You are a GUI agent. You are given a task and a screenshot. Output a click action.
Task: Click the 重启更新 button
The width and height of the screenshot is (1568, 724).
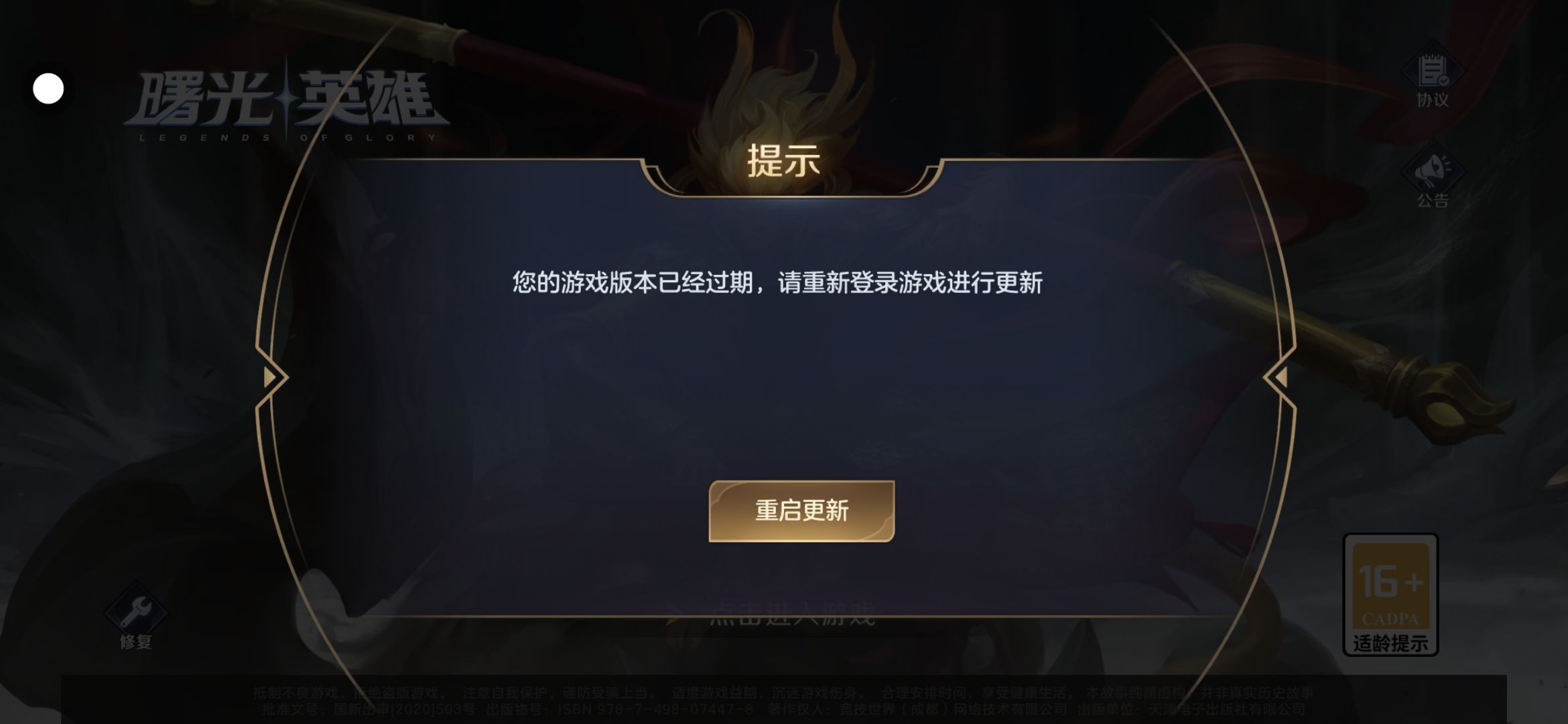(x=801, y=511)
